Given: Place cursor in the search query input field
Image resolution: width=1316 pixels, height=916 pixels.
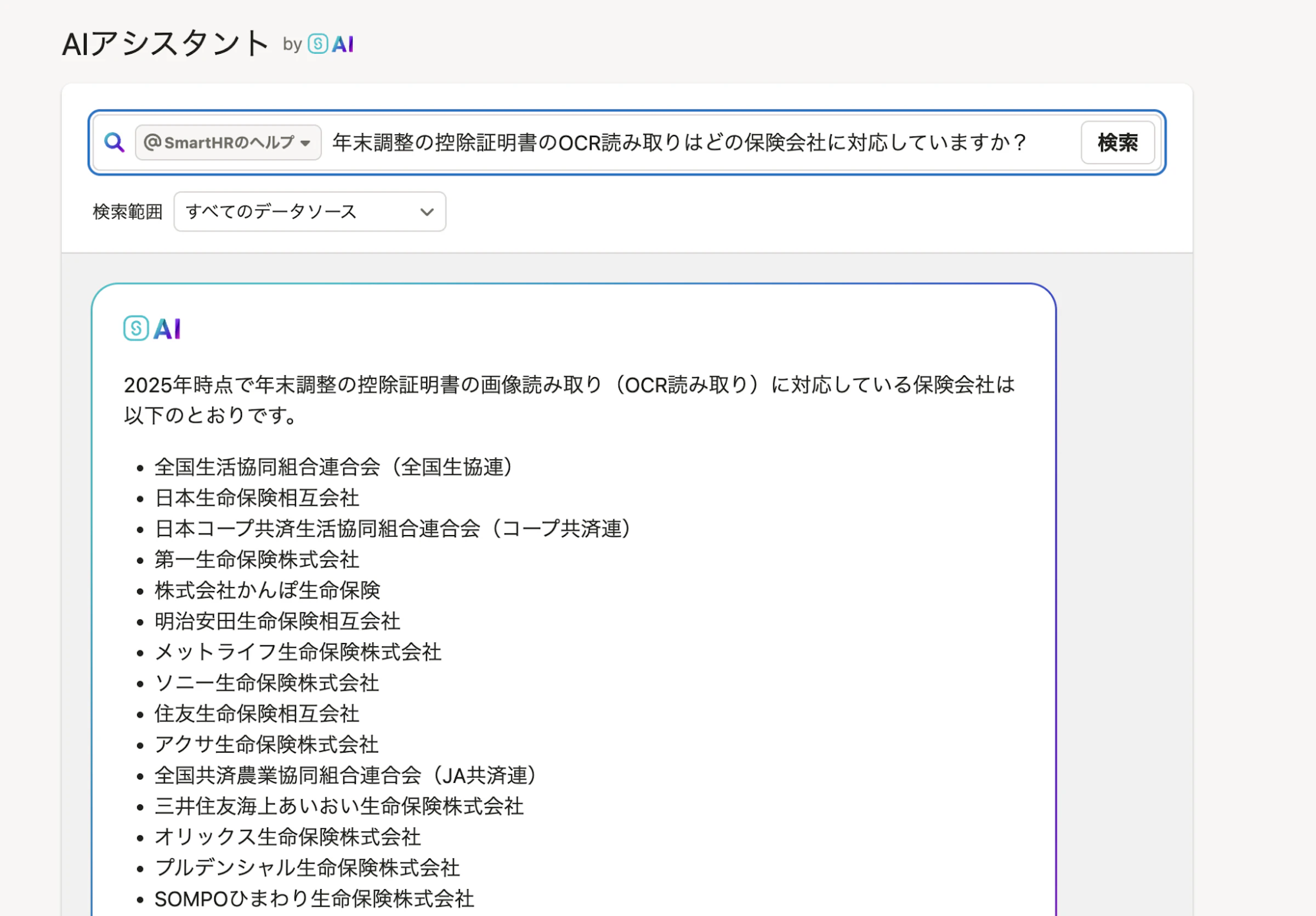Looking at the screenshot, I should [x=688, y=143].
